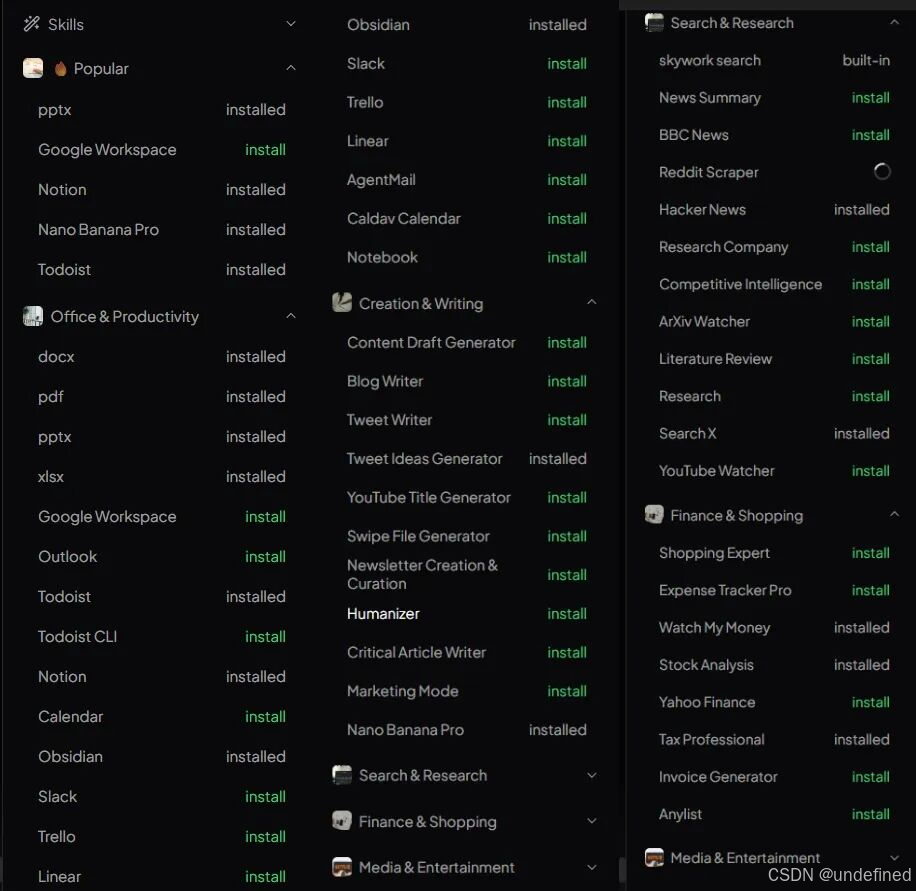Viewport: 916px width, 891px height.
Task: Install the Swipe File Generator skill
Action: click(567, 536)
